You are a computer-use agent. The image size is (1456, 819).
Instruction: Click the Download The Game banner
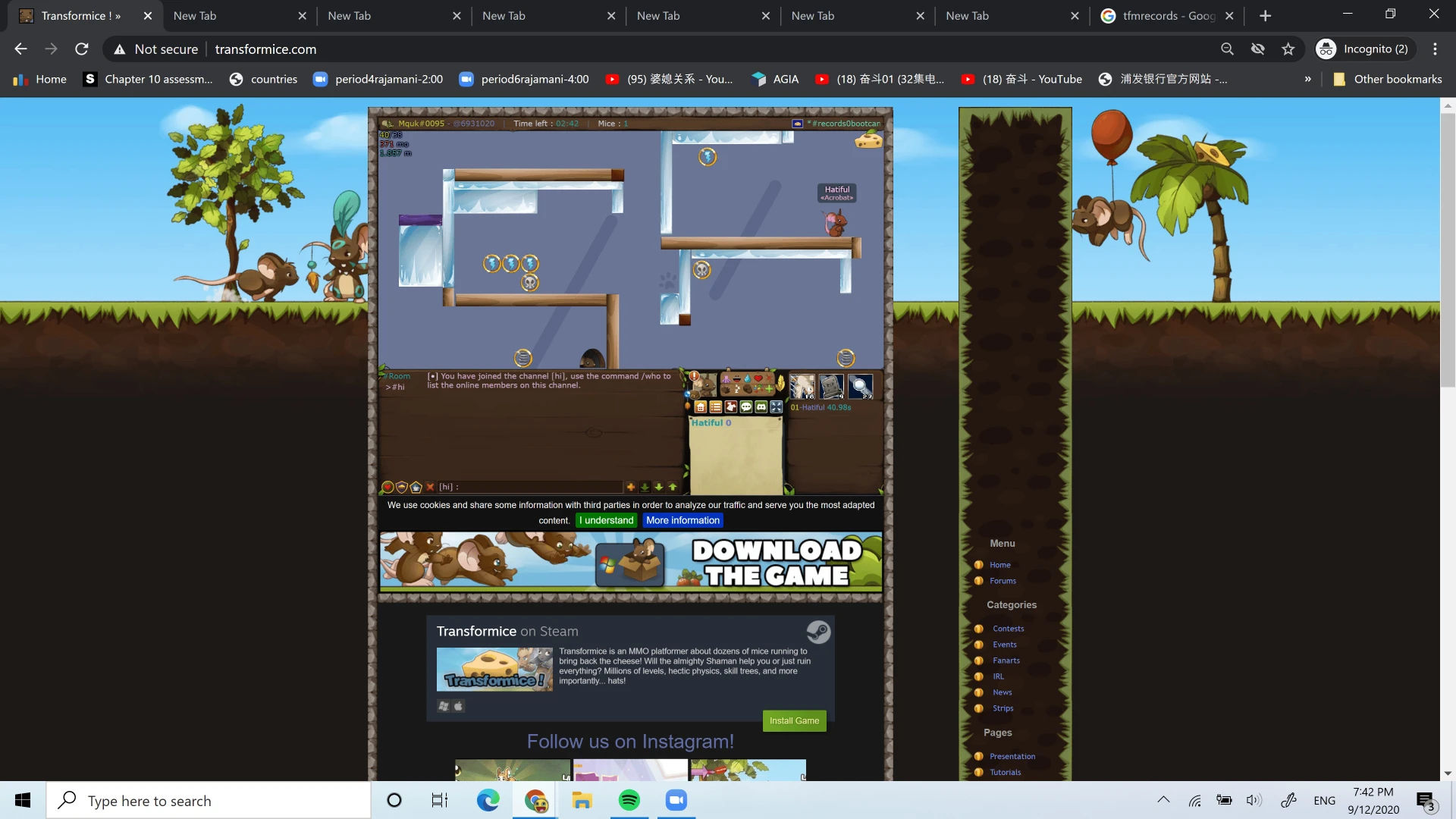point(631,561)
